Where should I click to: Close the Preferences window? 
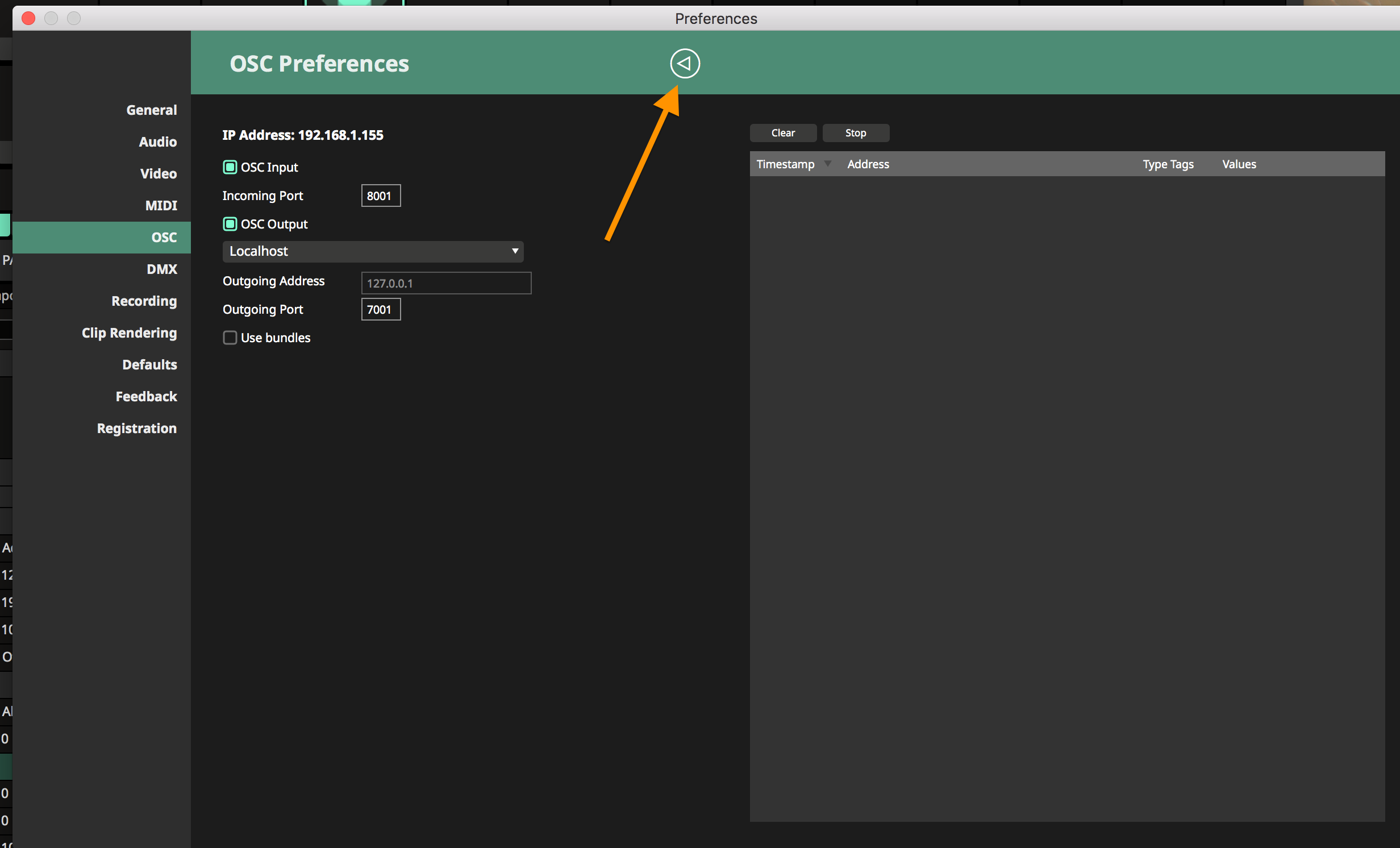[28, 18]
